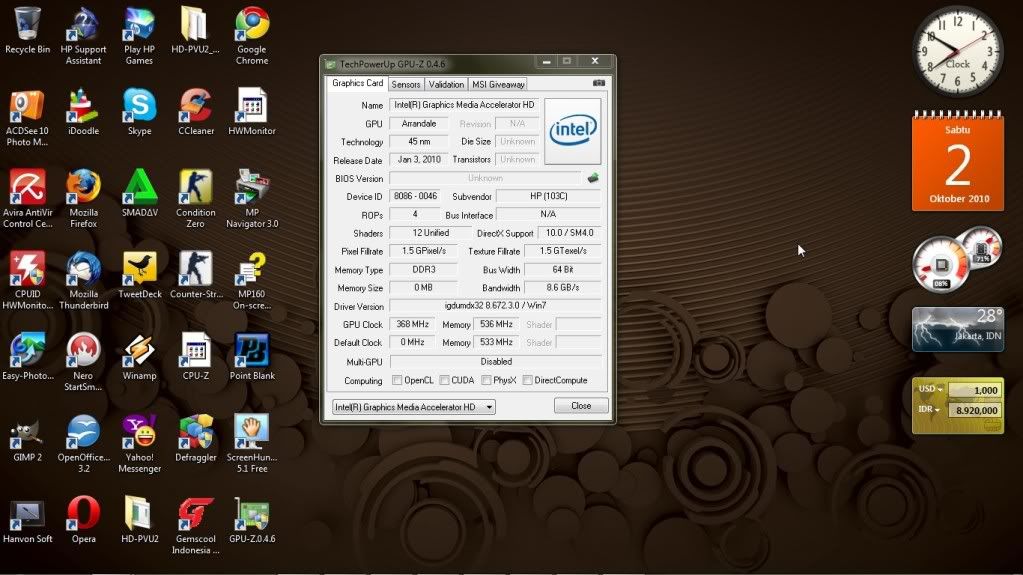Open SMADAV antivirus icon
The width and height of the screenshot is (1023, 575).
(140, 194)
